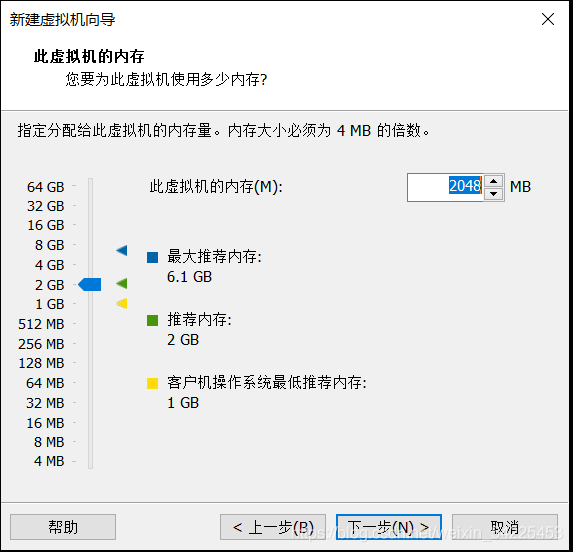Click the blue maximum recommended memory marker
This screenshot has width=573, height=552.
click(122, 250)
